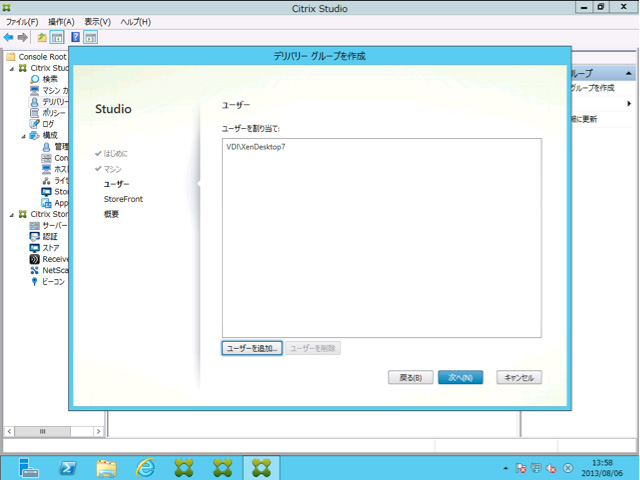Collapse the 構成 tree node
This screenshot has height=480, width=640.
[x=24, y=136]
